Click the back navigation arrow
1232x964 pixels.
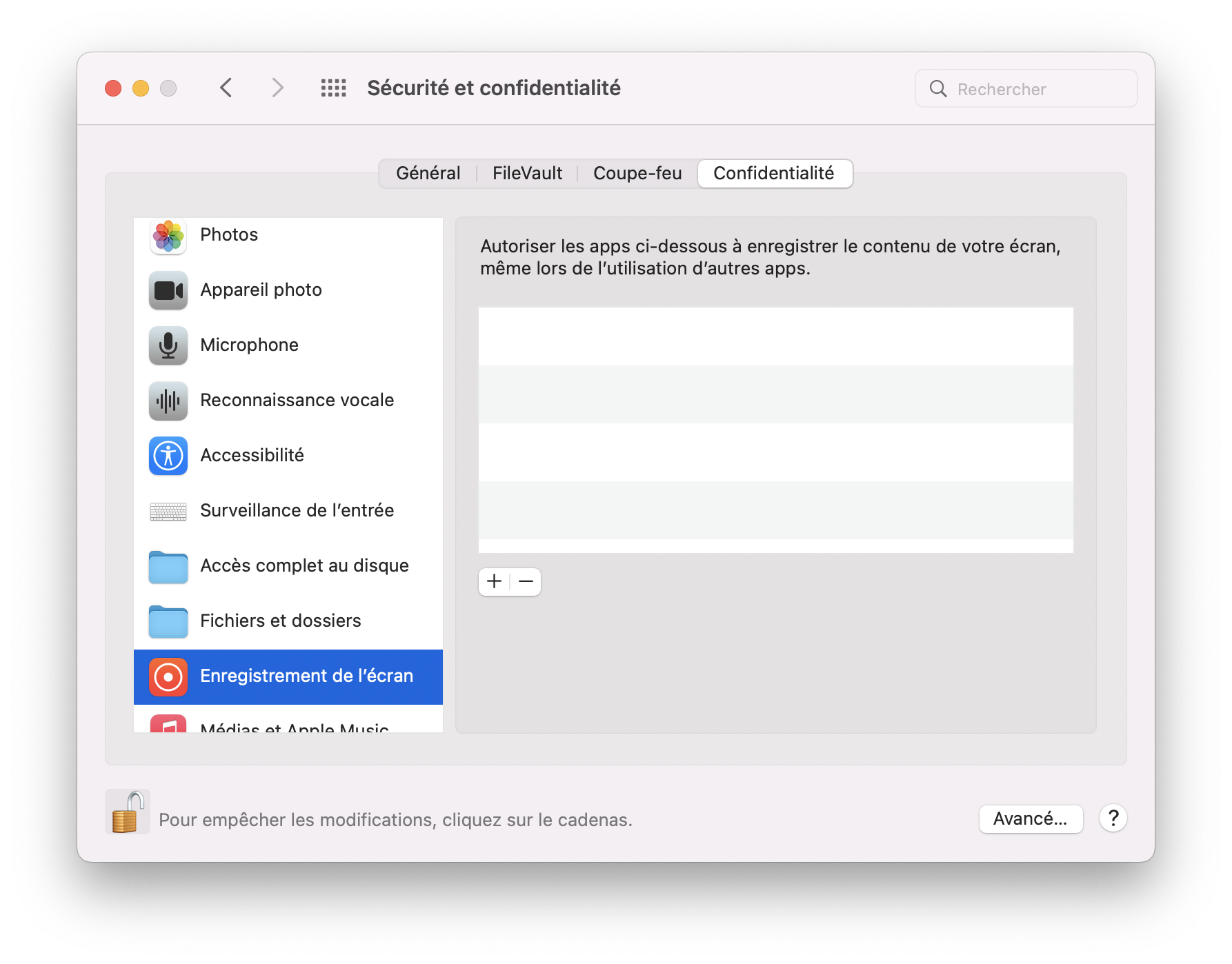pos(226,88)
